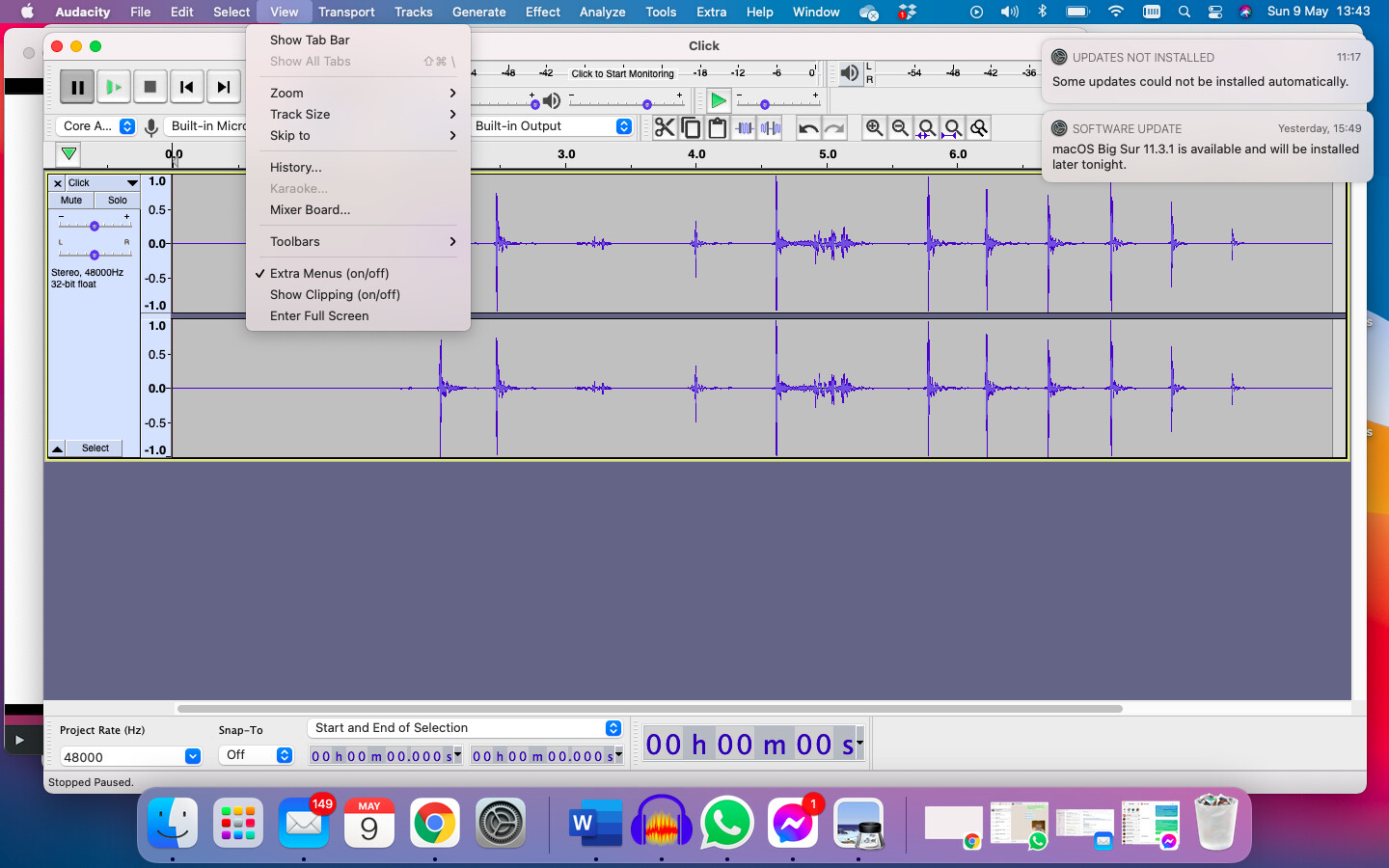Image resolution: width=1389 pixels, height=868 pixels.
Task: Open the Analyze menu
Action: coord(603,12)
